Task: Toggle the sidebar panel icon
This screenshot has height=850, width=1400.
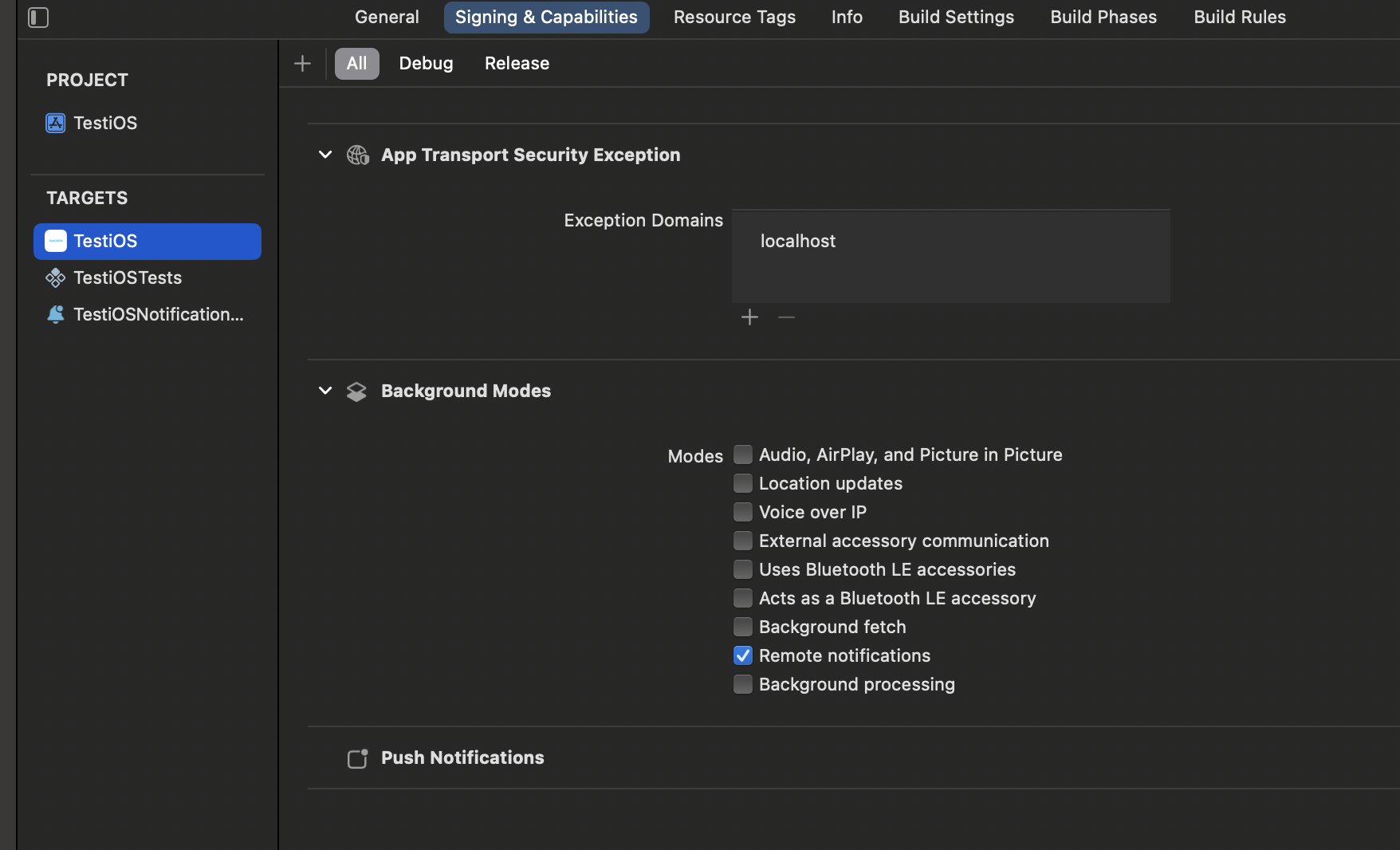Action: pyautogui.click(x=38, y=18)
